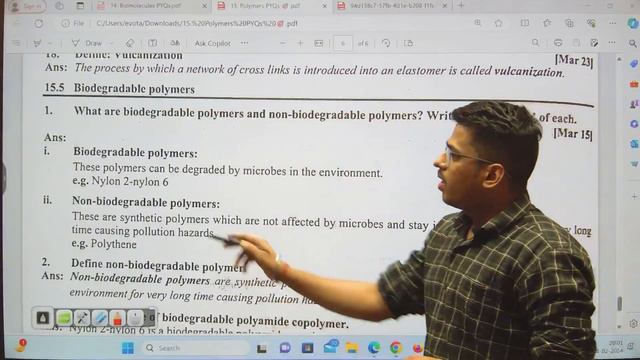
Task: Expand the Draw tool options arrow
Action: point(111,43)
